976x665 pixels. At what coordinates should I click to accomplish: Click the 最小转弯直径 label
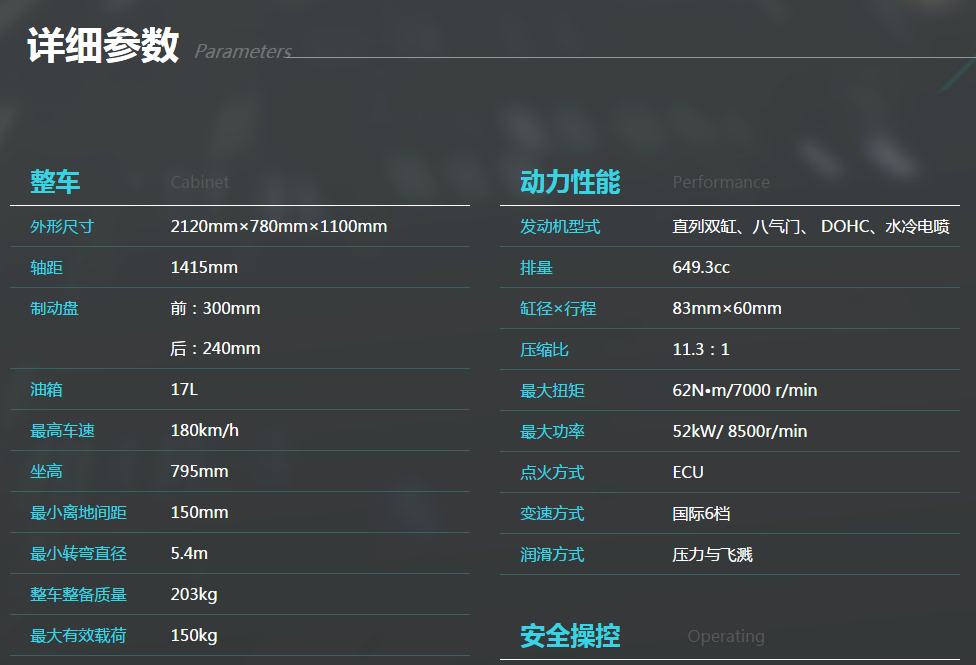[x=78, y=554]
